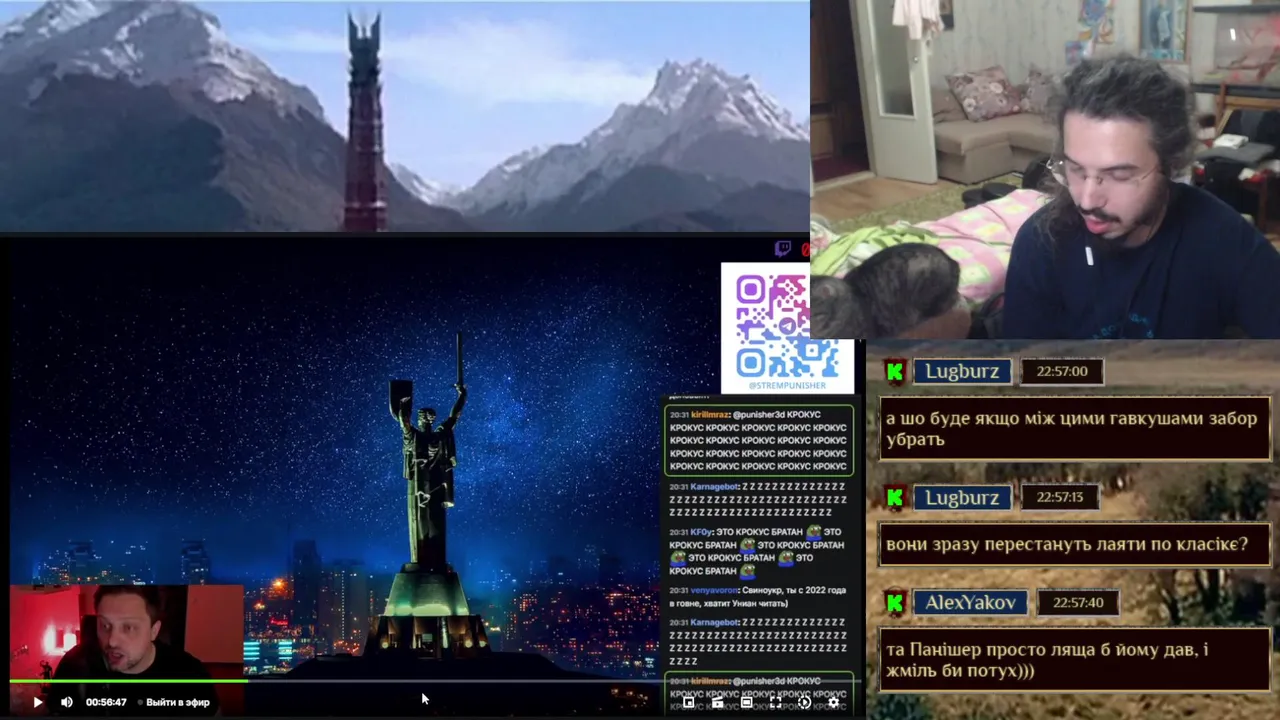Mute the player with the speaker icon
The image size is (1280, 720).
tap(67, 702)
